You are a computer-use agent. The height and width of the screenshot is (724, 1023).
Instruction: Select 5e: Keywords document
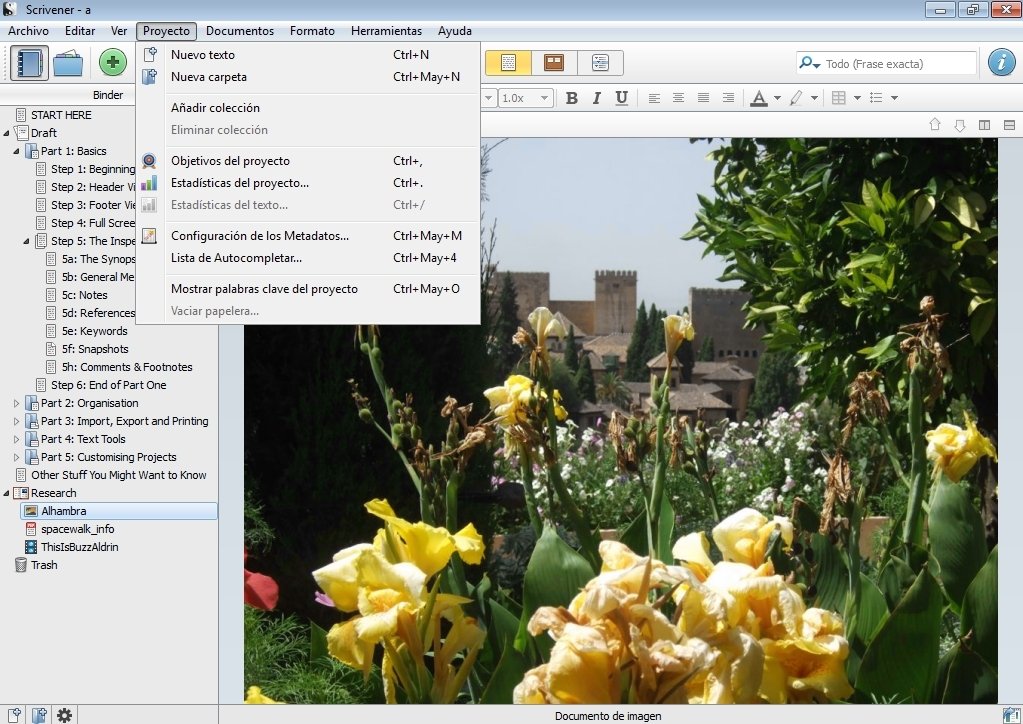pyautogui.click(x=95, y=331)
